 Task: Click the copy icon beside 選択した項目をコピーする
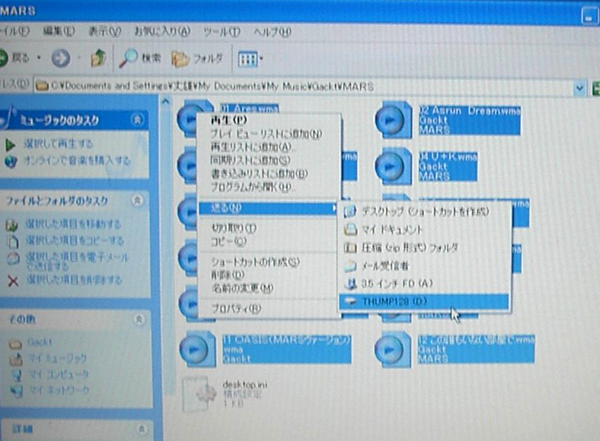click(13, 241)
